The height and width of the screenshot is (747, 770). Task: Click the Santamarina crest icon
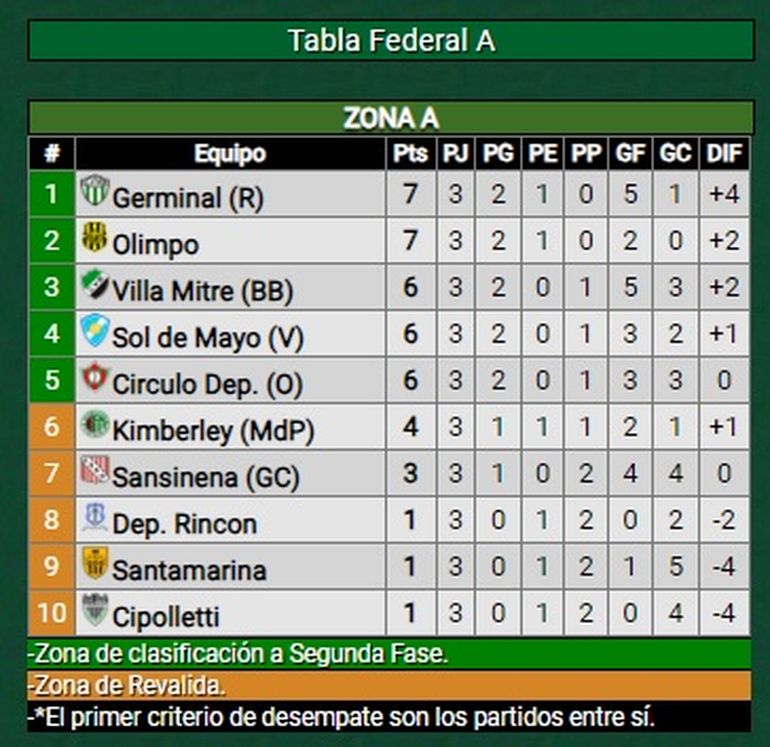[x=94, y=564]
